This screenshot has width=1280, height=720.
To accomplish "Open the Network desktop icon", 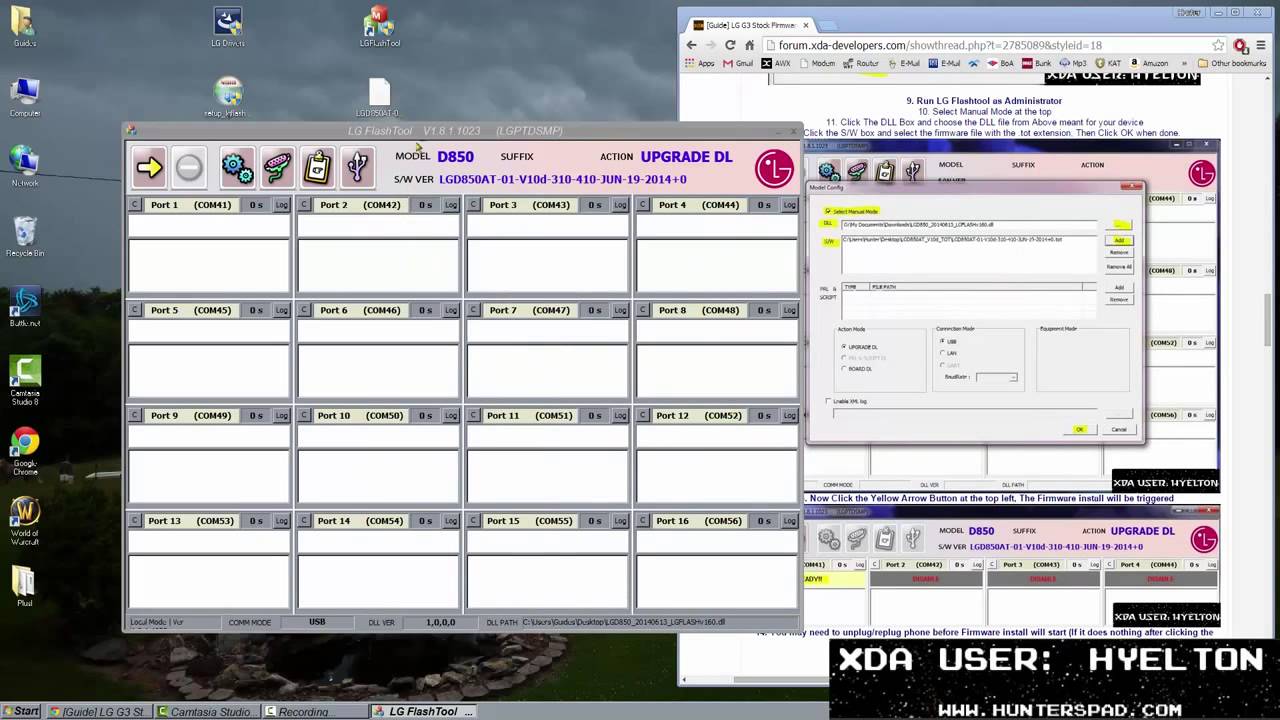I will click(24, 168).
